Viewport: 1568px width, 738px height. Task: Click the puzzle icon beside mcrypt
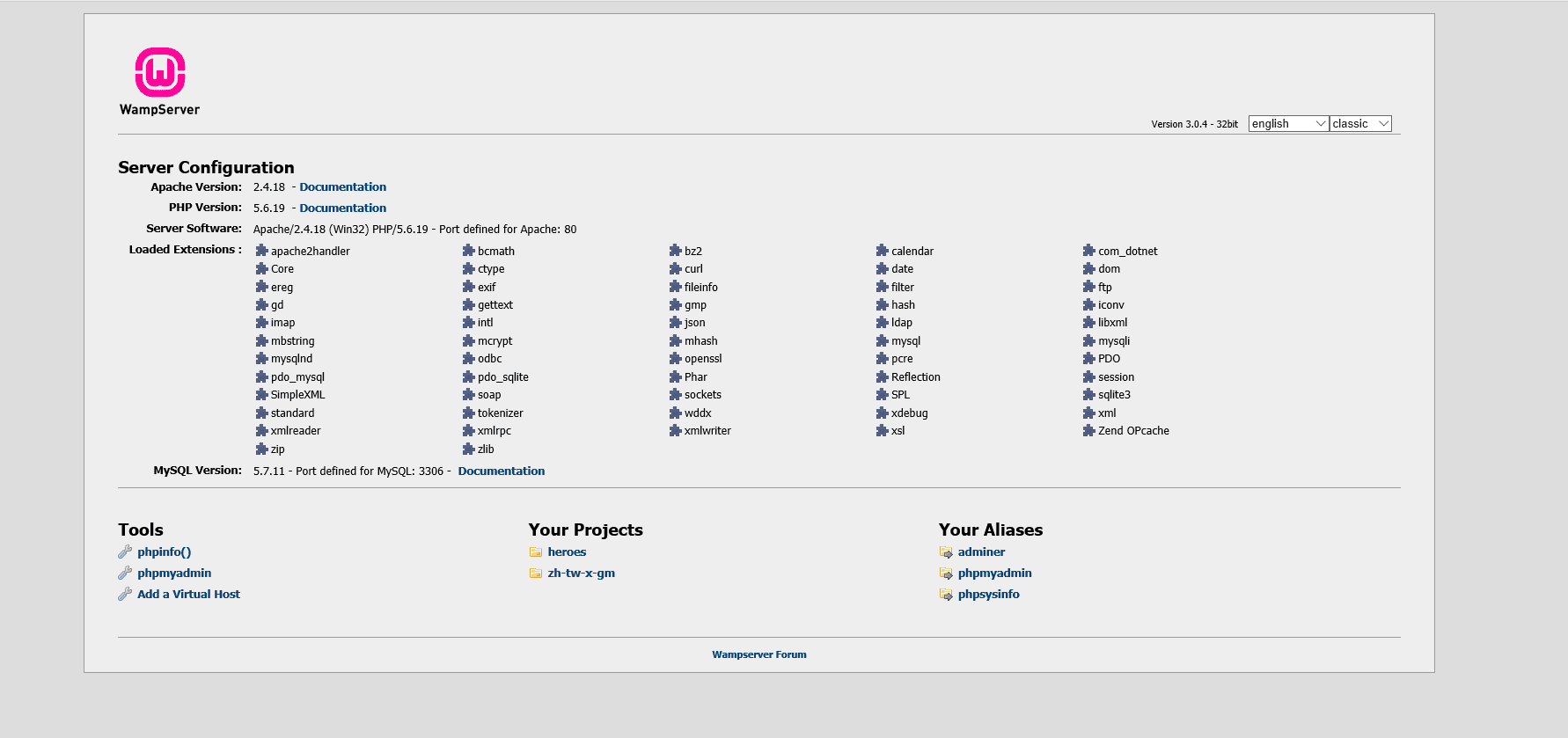coord(468,341)
